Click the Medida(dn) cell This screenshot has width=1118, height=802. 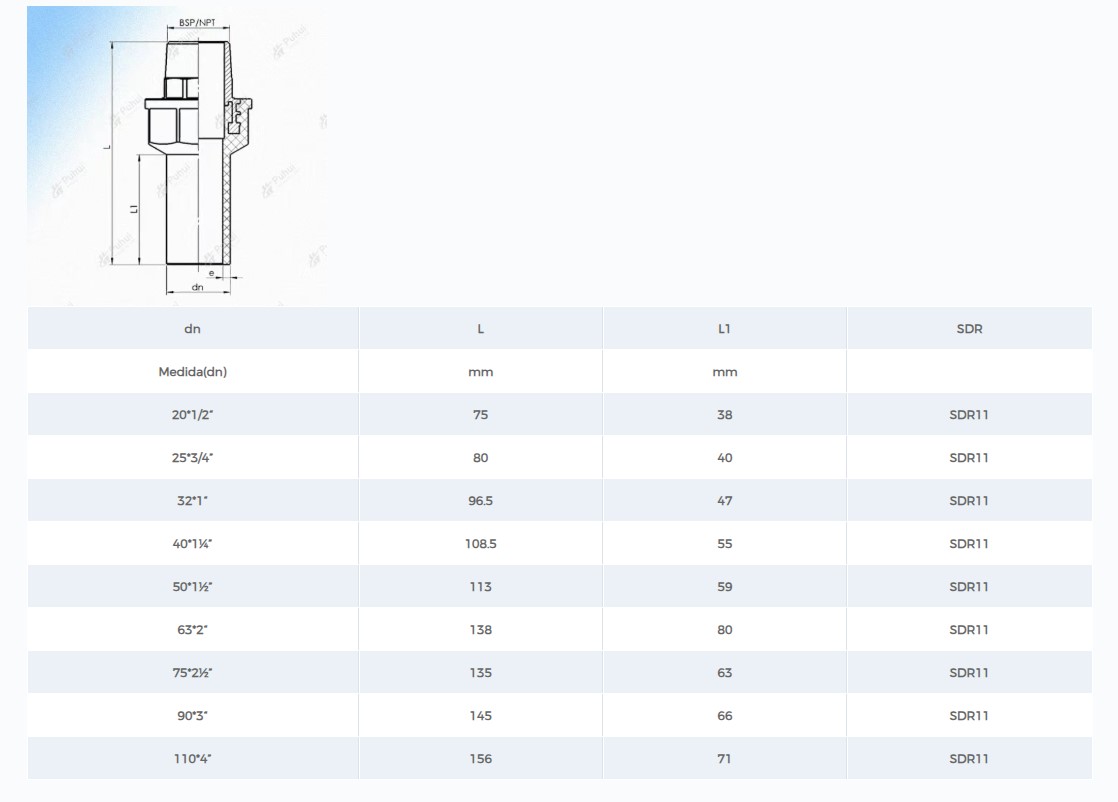[193, 371]
